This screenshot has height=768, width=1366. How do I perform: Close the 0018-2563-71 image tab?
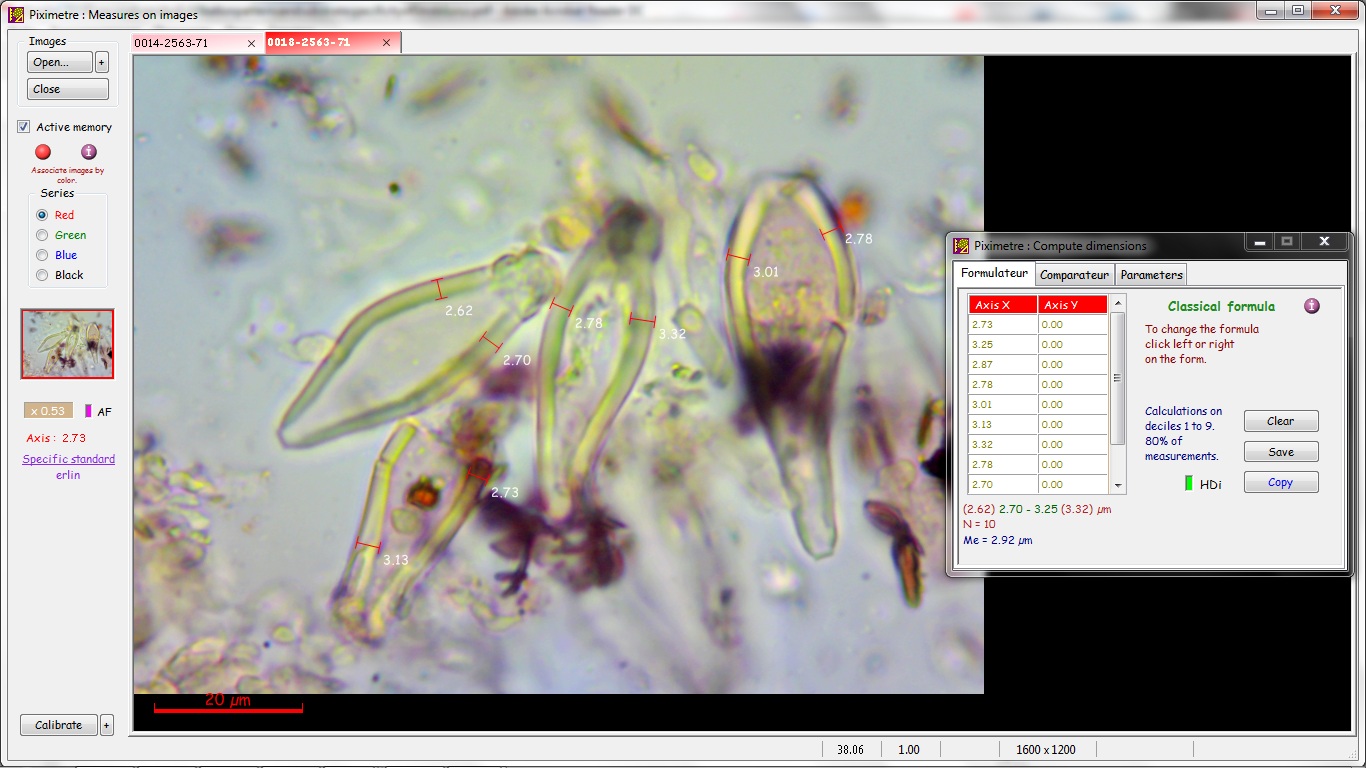[x=386, y=43]
